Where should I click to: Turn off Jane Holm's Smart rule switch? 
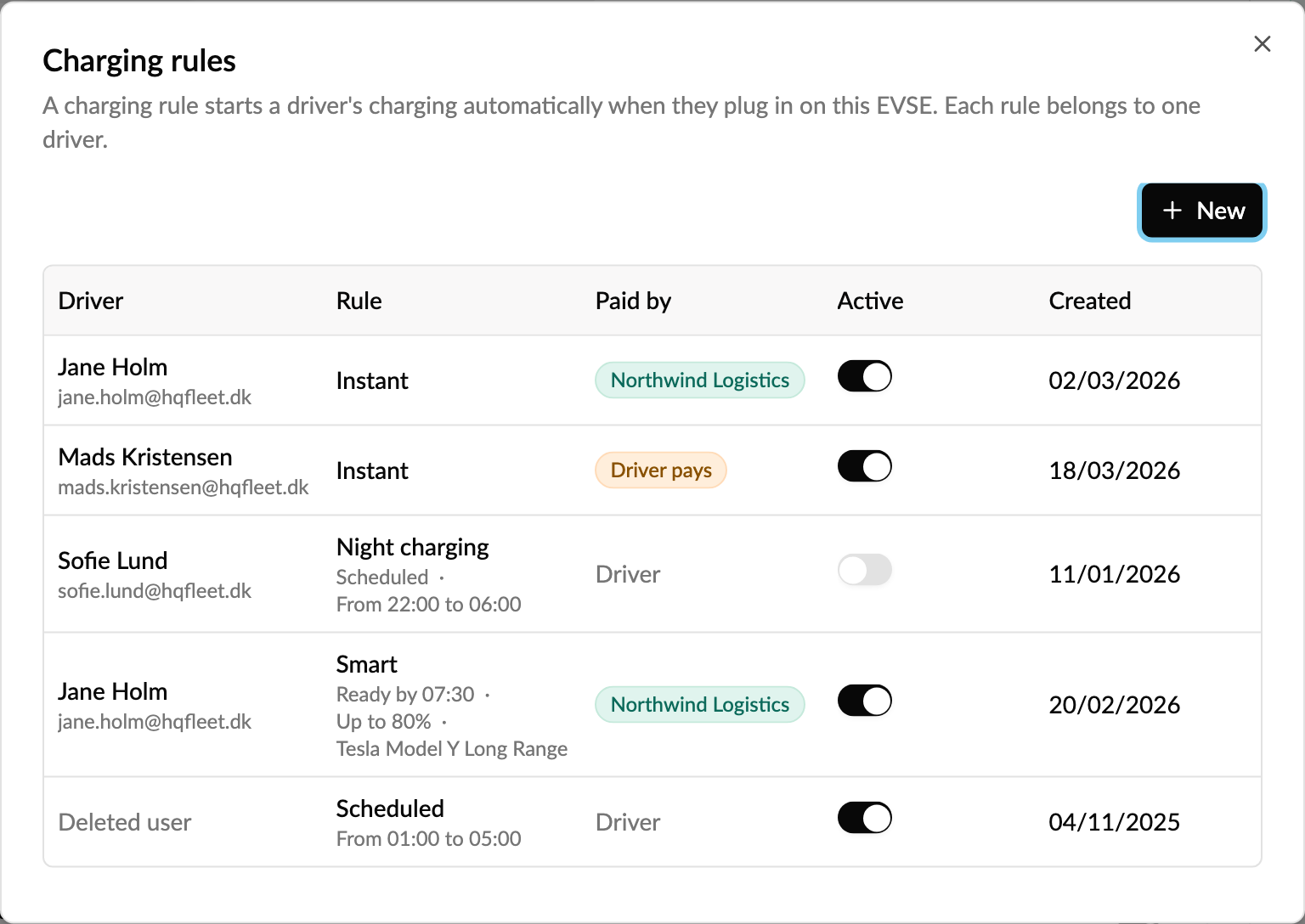coord(865,701)
